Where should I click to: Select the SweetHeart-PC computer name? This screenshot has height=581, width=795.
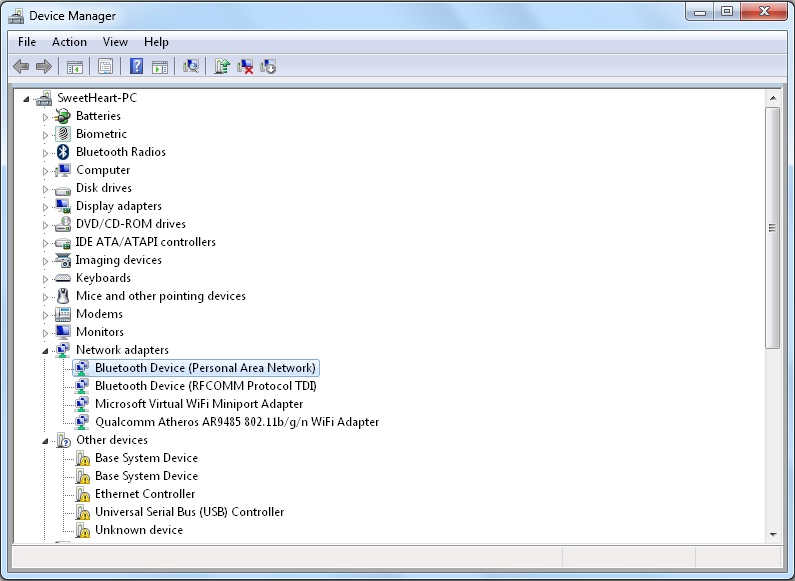pos(97,98)
